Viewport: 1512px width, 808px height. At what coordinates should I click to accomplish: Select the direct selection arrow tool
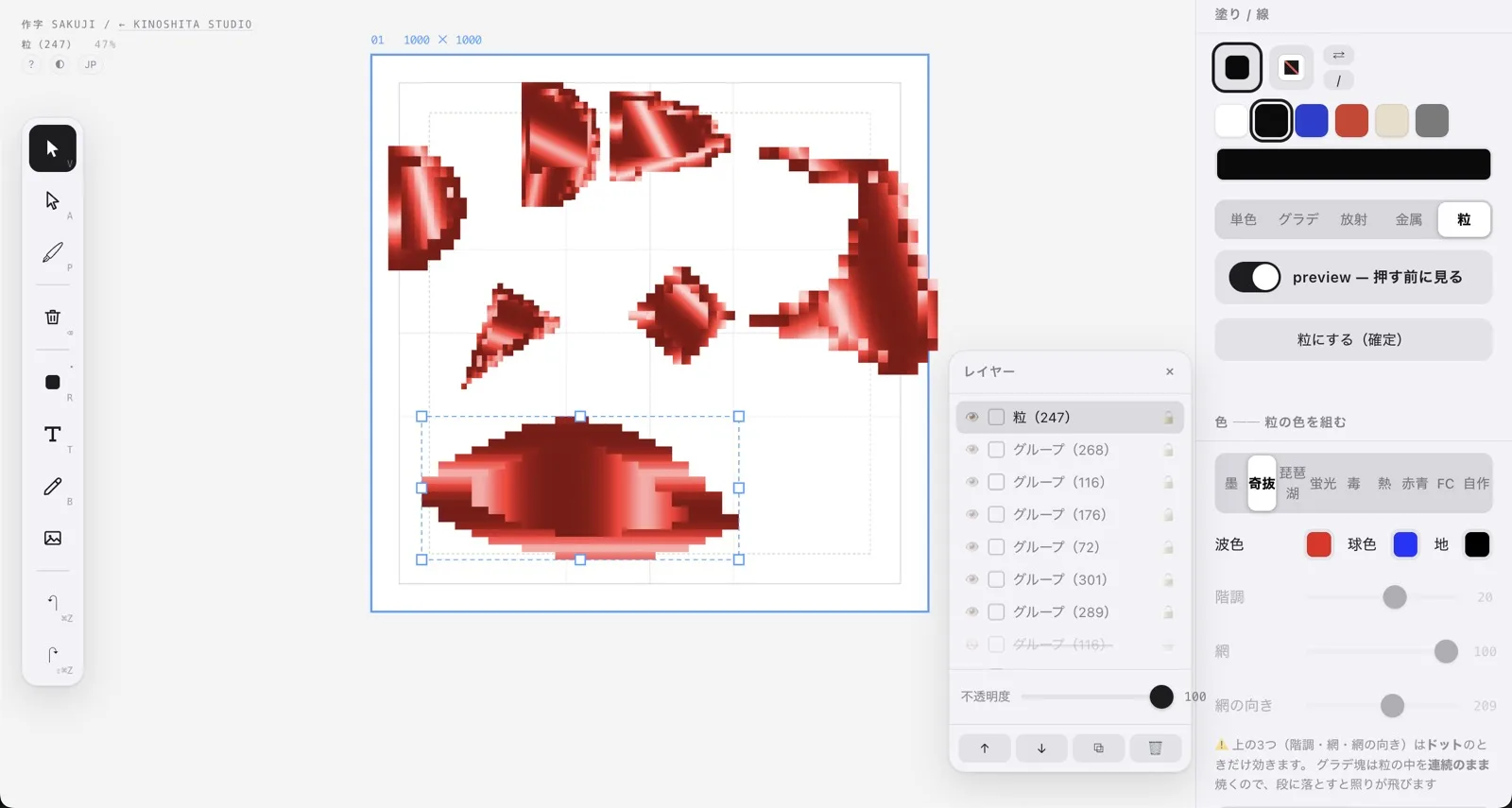(x=52, y=200)
